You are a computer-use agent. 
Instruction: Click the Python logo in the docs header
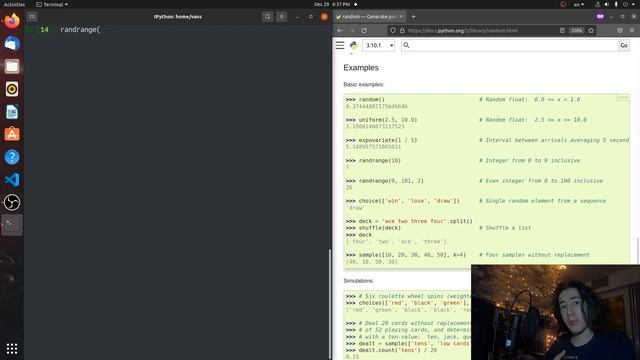(353, 45)
